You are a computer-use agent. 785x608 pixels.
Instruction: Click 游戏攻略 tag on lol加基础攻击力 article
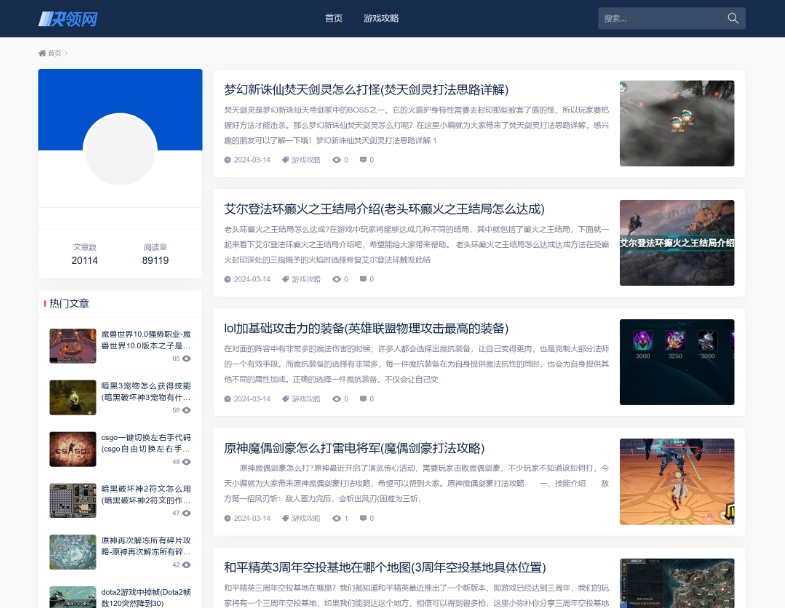tap(306, 399)
